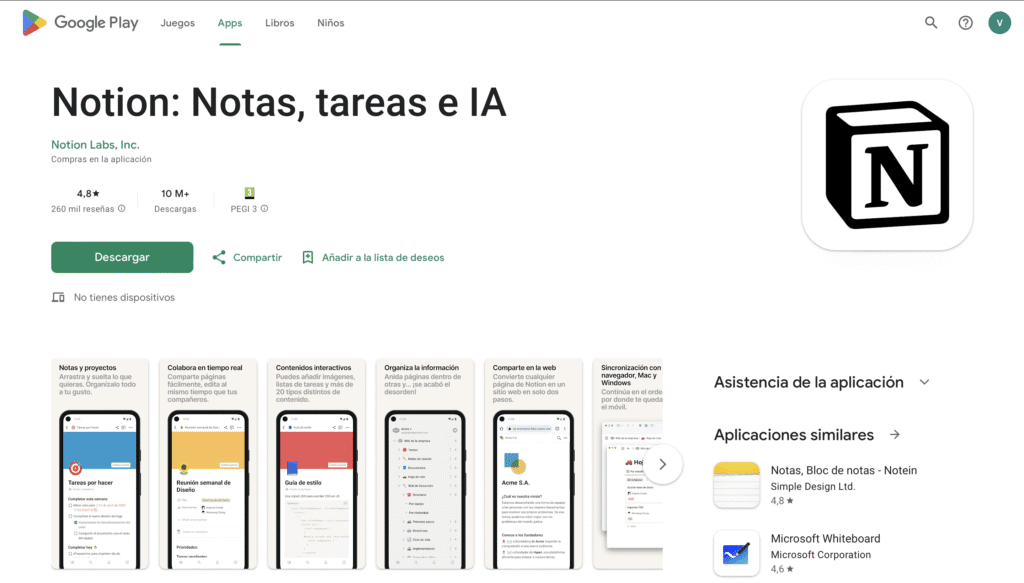Switch to the Apps tab

(230, 23)
